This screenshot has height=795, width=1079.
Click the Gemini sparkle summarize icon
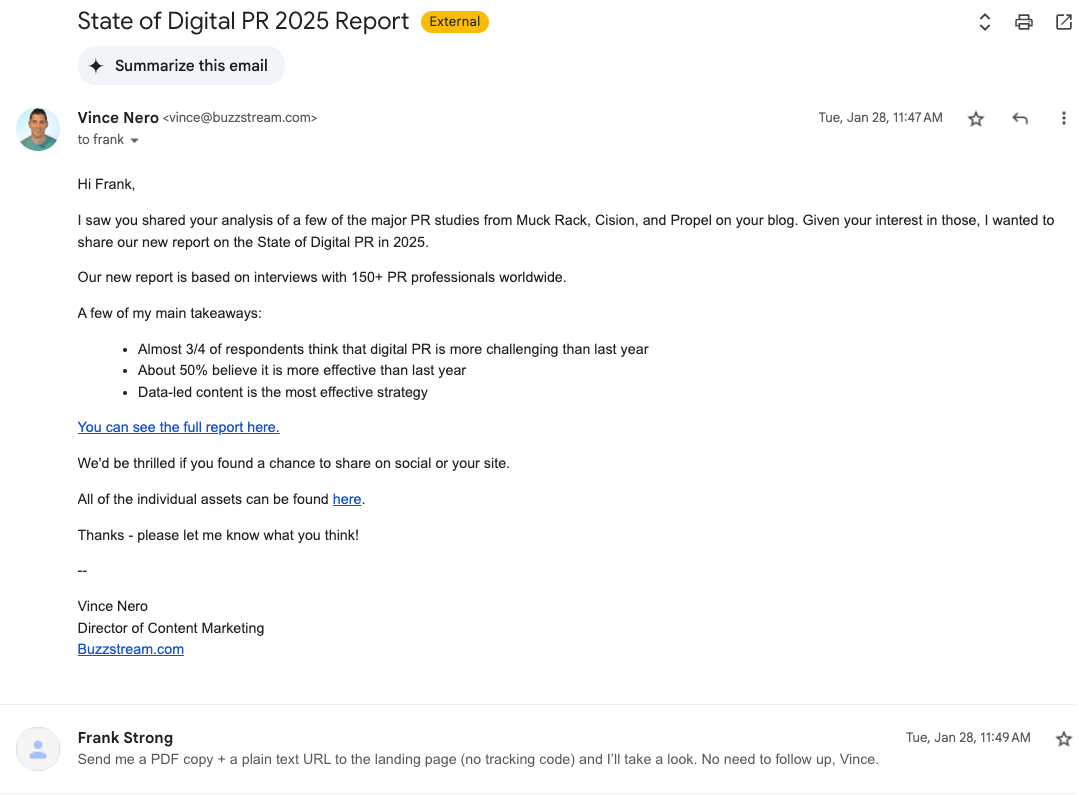pyautogui.click(x=96, y=66)
